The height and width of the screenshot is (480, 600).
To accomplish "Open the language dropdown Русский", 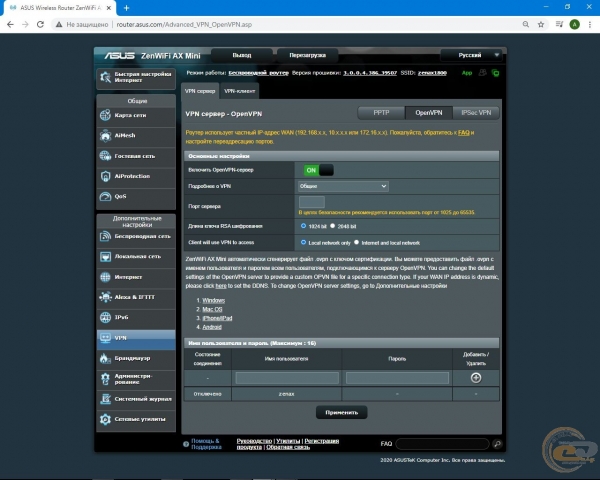I will coord(471,55).
